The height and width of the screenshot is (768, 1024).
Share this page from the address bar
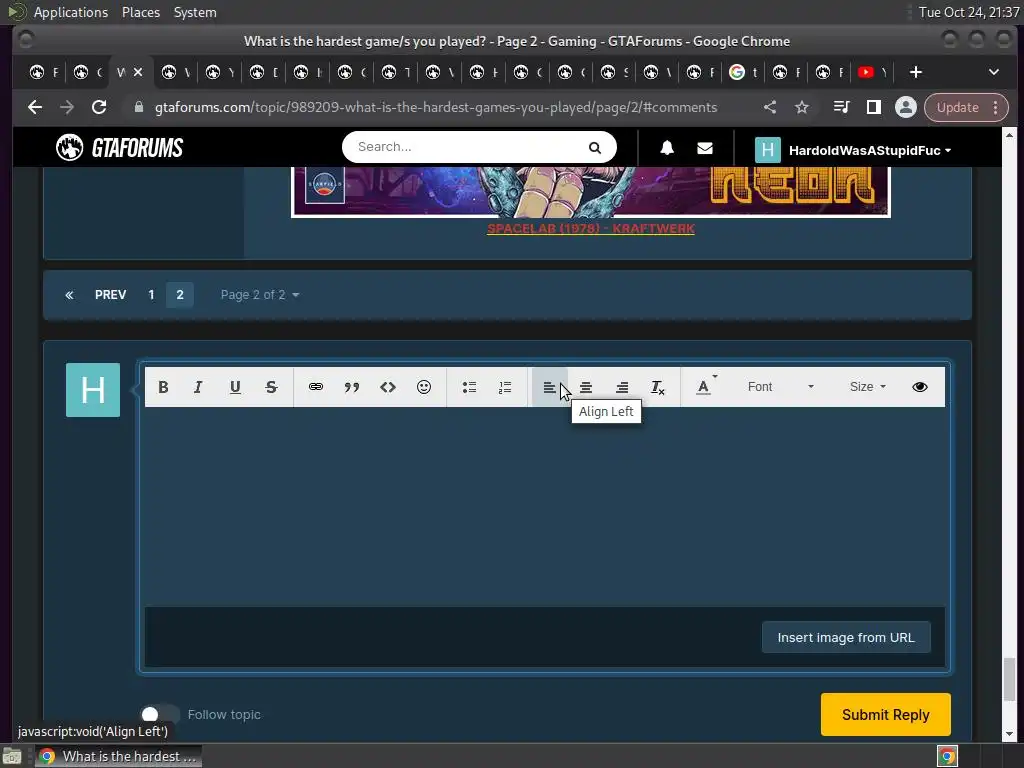coord(770,107)
